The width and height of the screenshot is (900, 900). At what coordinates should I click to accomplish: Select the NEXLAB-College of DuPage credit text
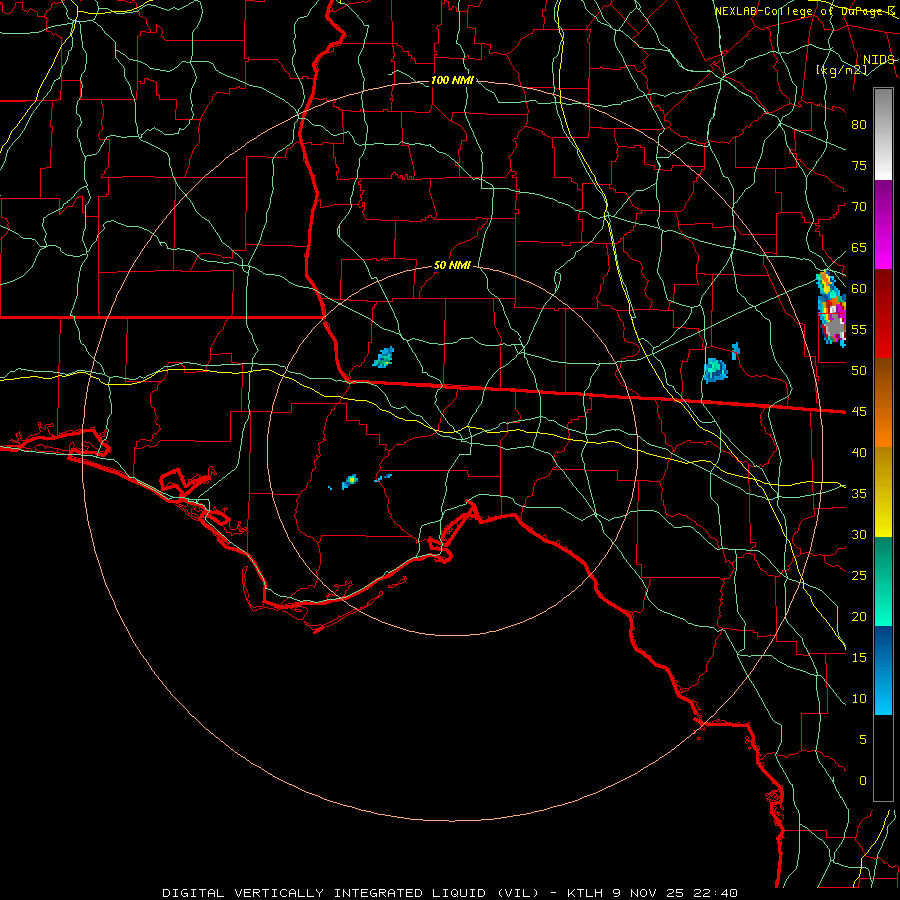(x=804, y=11)
